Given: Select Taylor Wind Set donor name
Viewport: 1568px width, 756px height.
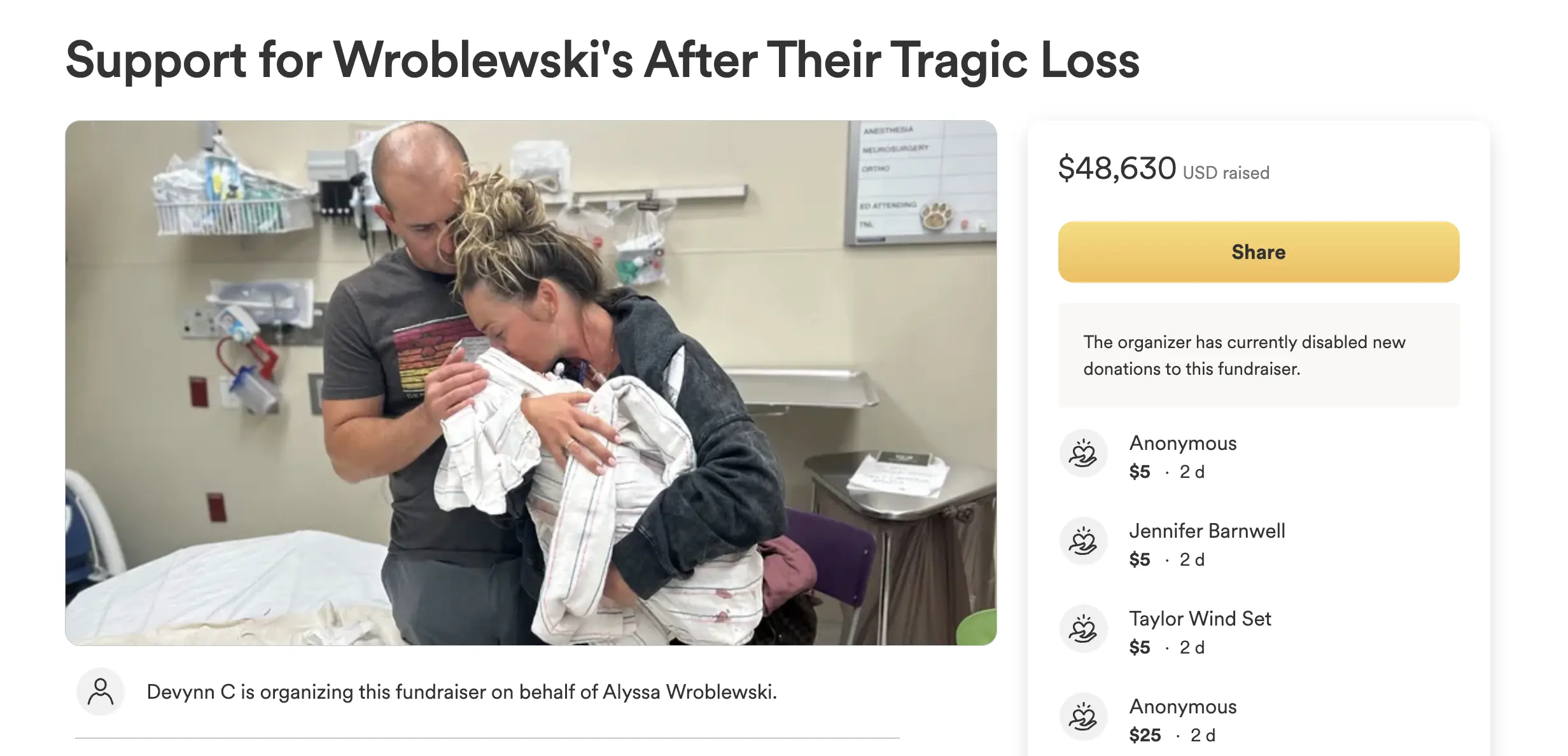Looking at the screenshot, I should pos(1200,619).
